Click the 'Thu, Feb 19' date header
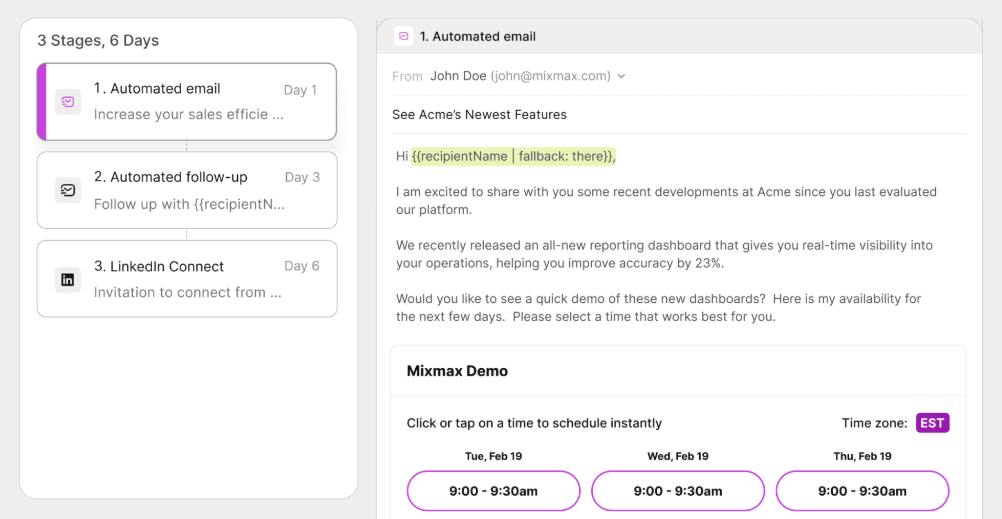Viewport: 1002px width, 519px height. point(862,456)
